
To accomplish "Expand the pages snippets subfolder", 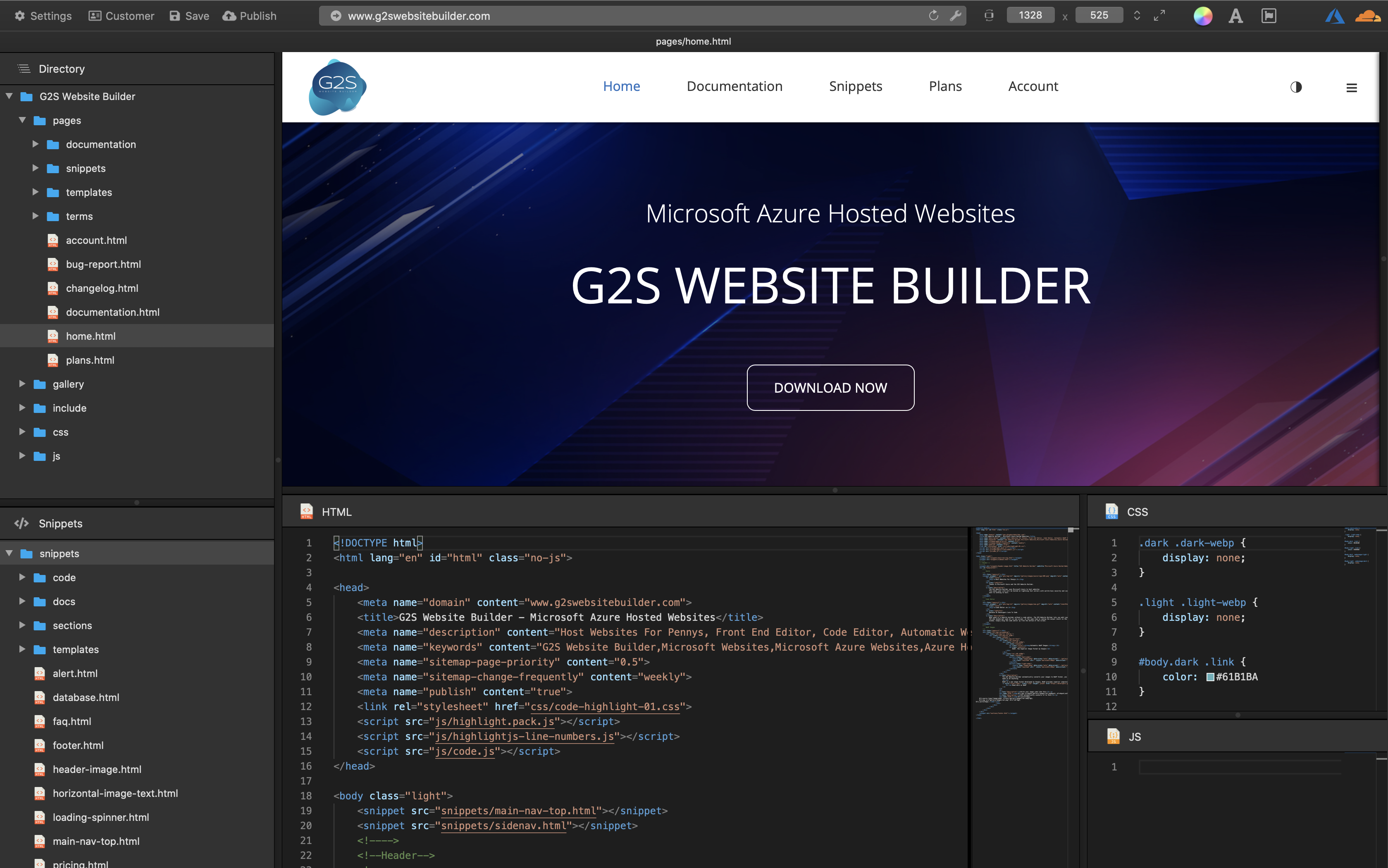I will 36,168.
